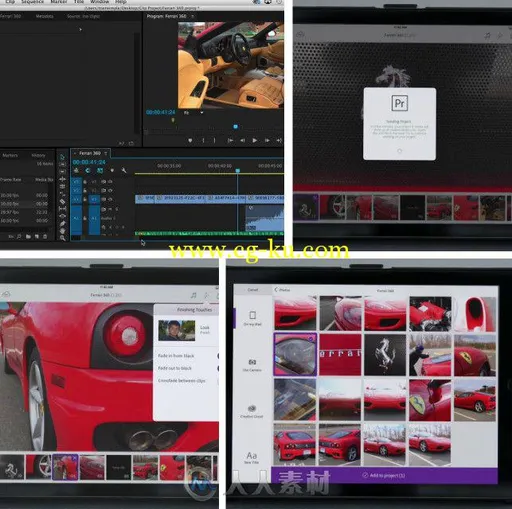
Task: Toggle Linked Selection in the timeline header
Action: [100, 170]
